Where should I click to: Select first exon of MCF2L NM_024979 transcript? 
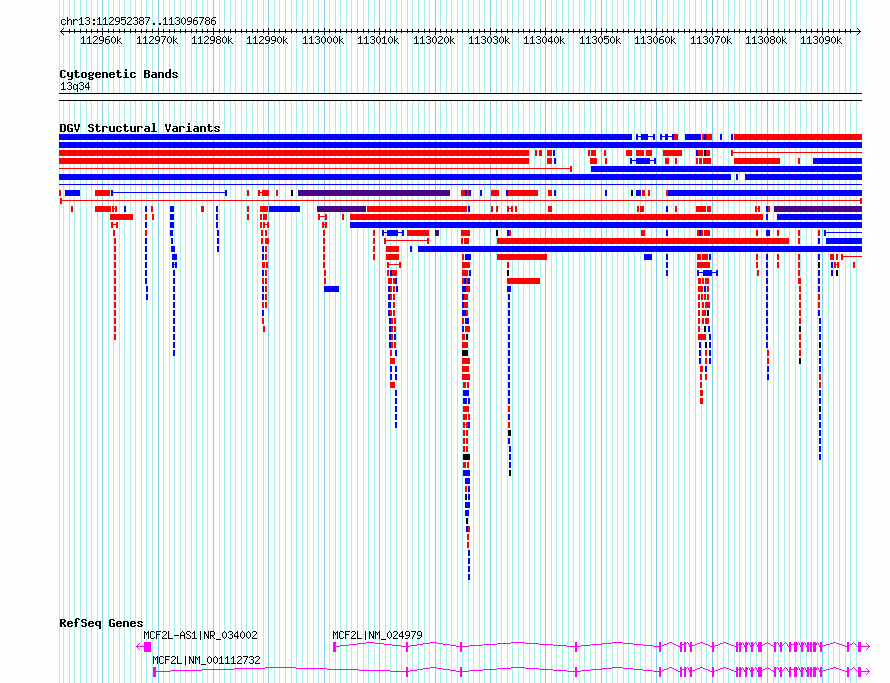point(334,647)
